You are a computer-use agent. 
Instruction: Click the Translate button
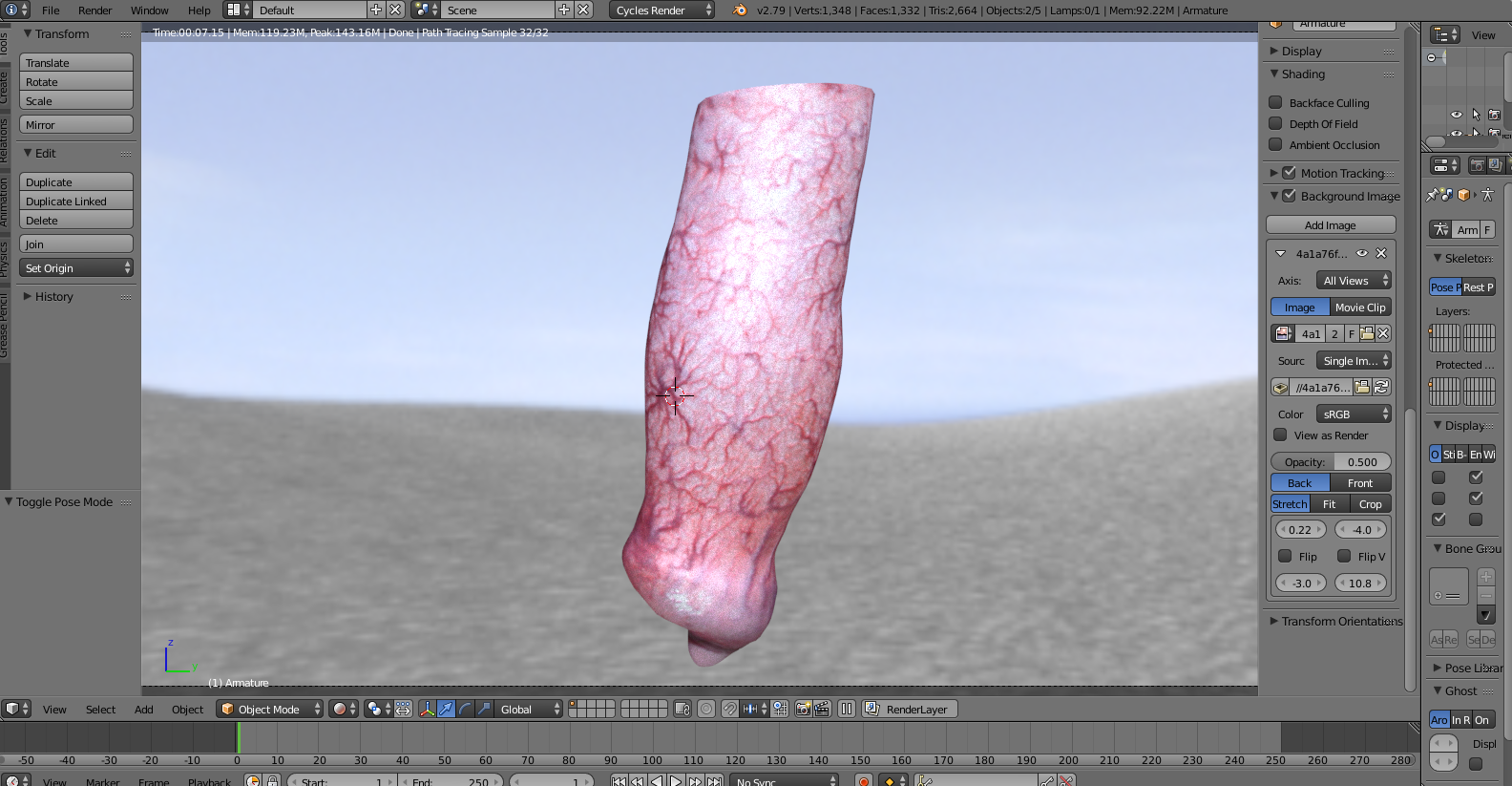pyautogui.click(x=75, y=62)
